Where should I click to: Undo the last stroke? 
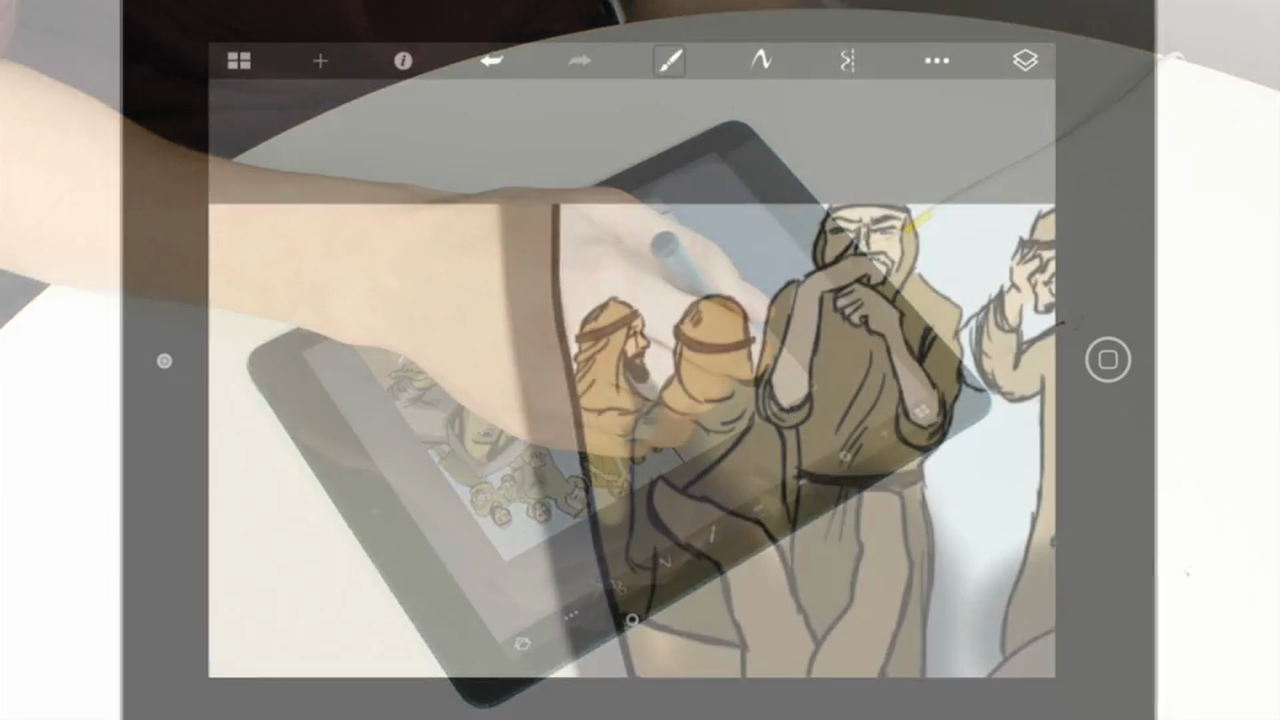coord(491,61)
